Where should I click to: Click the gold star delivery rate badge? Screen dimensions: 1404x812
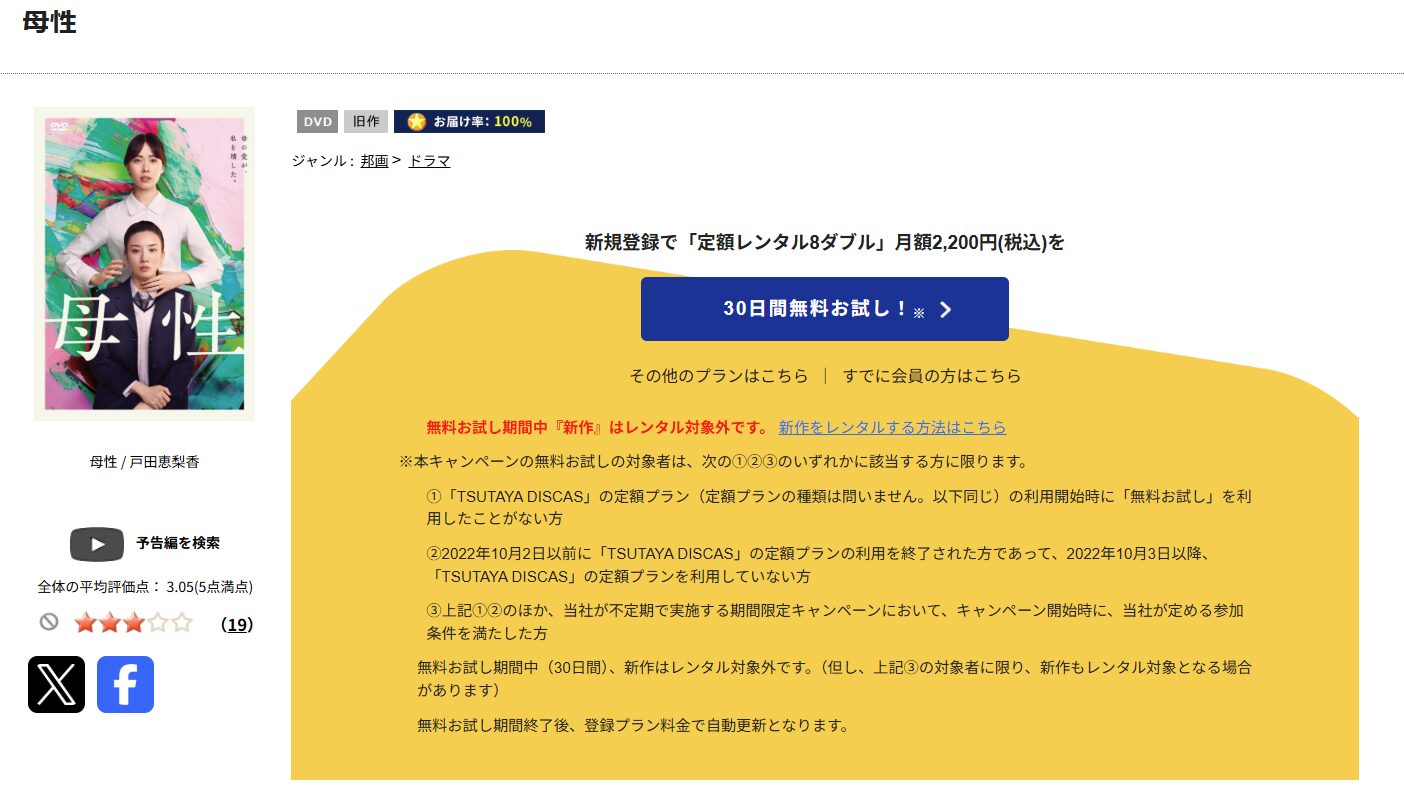tap(469, 121)
